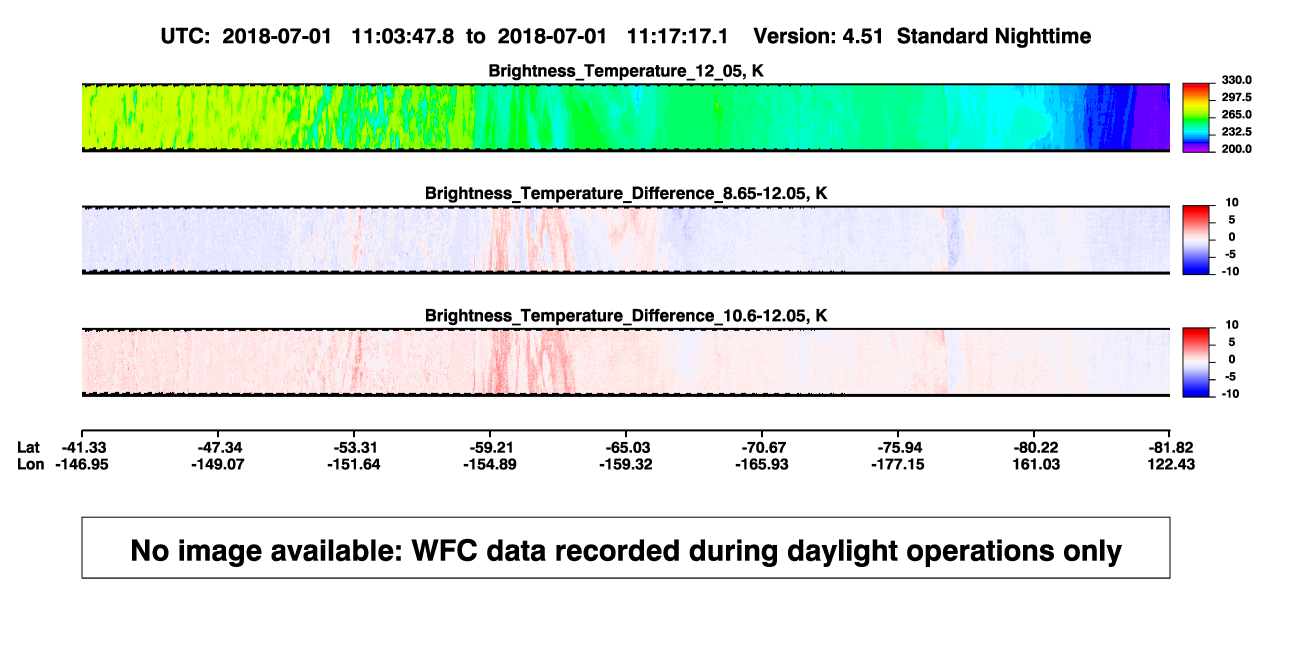Select the 8.65-12.05 temperature difference plot panel
Screen dimensions: 1300x667
[625, 240]
